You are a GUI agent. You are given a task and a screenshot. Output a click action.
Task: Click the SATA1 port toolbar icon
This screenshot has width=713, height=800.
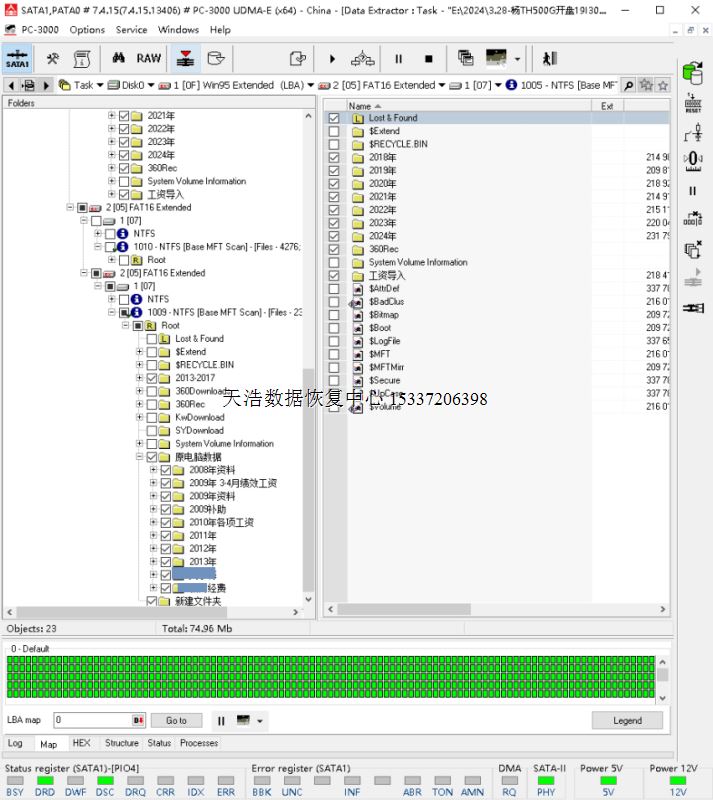pyautogui.click(x=17, y=59)
